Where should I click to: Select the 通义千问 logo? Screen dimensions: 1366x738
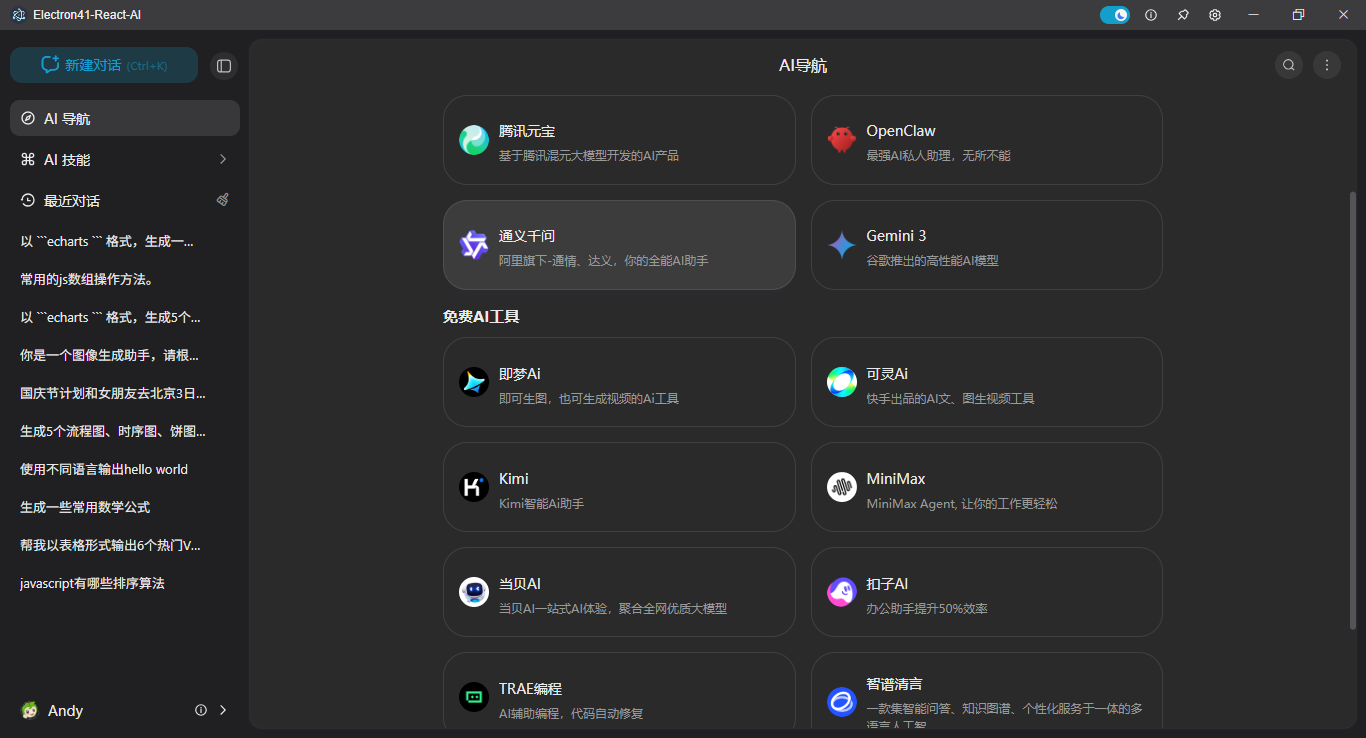click(474, 245)
